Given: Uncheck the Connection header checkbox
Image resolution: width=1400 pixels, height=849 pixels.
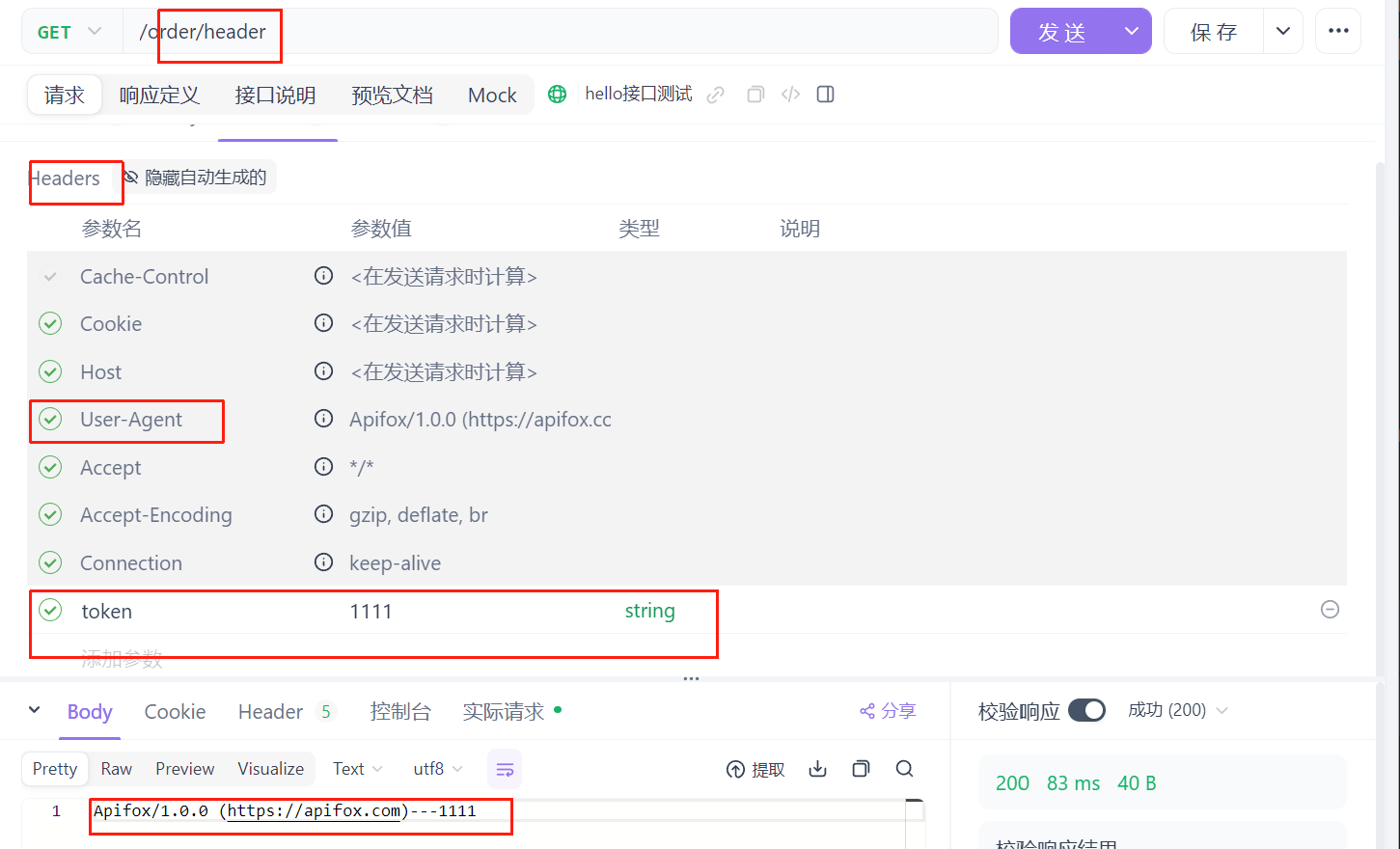Looking at the screenshot, I should click(50, 562).
